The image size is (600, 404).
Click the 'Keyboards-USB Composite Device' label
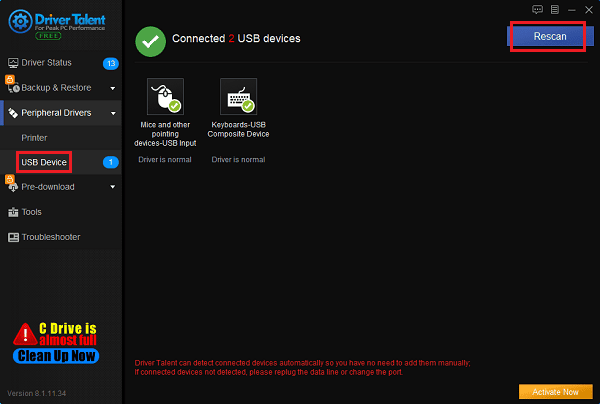click(238, 129)
